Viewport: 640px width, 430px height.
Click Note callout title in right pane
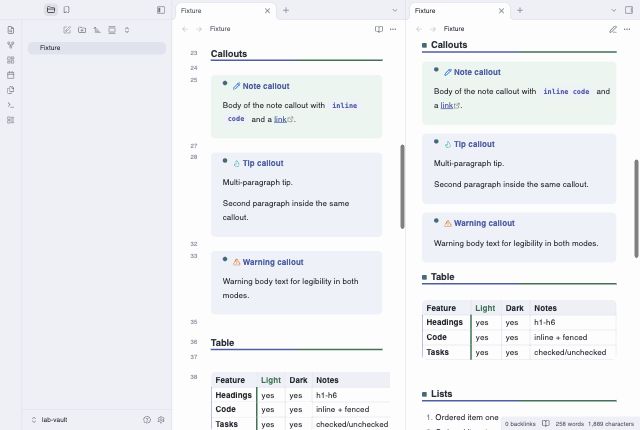point(477,72)
